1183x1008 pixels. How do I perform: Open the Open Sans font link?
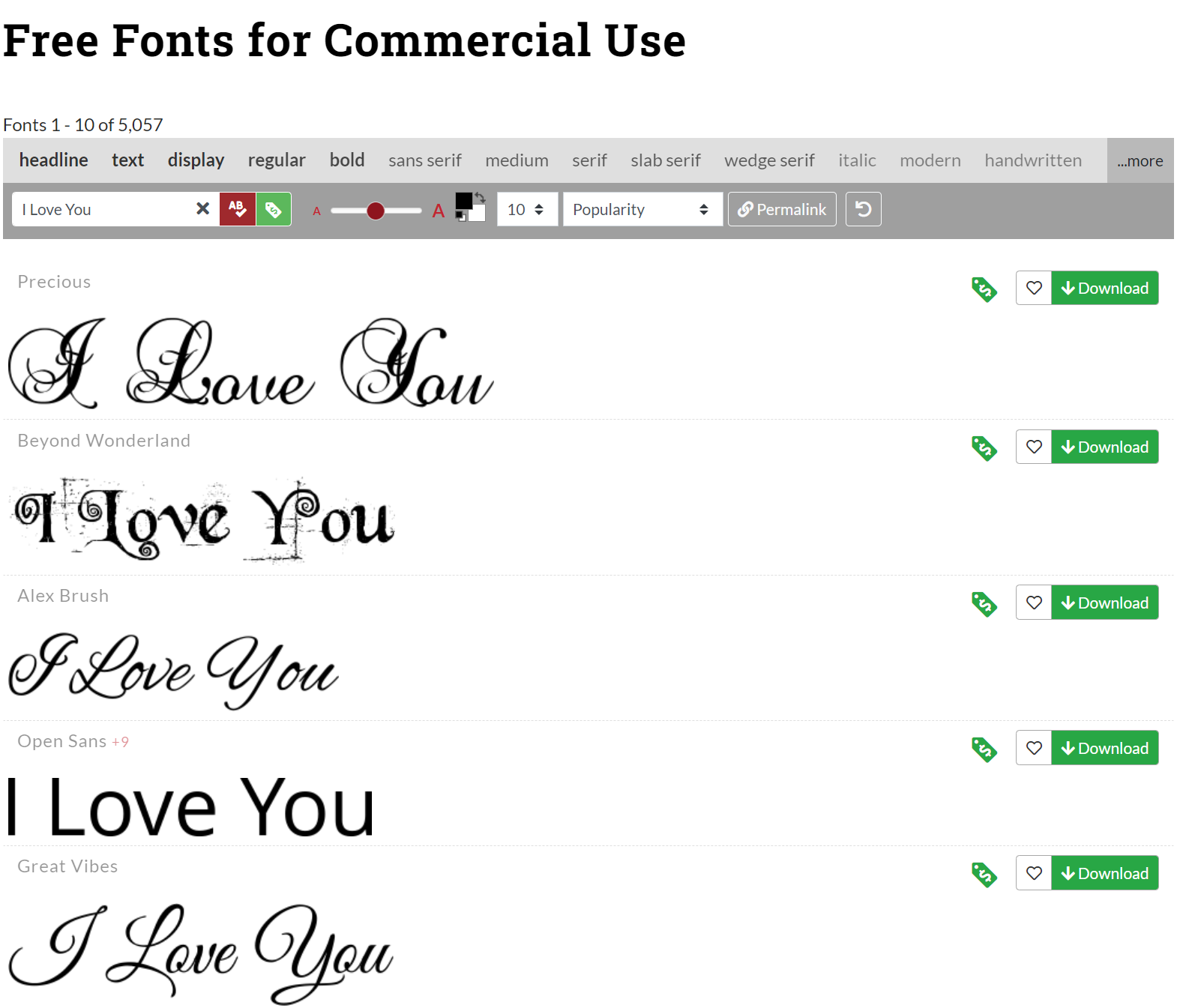point(61,741)
